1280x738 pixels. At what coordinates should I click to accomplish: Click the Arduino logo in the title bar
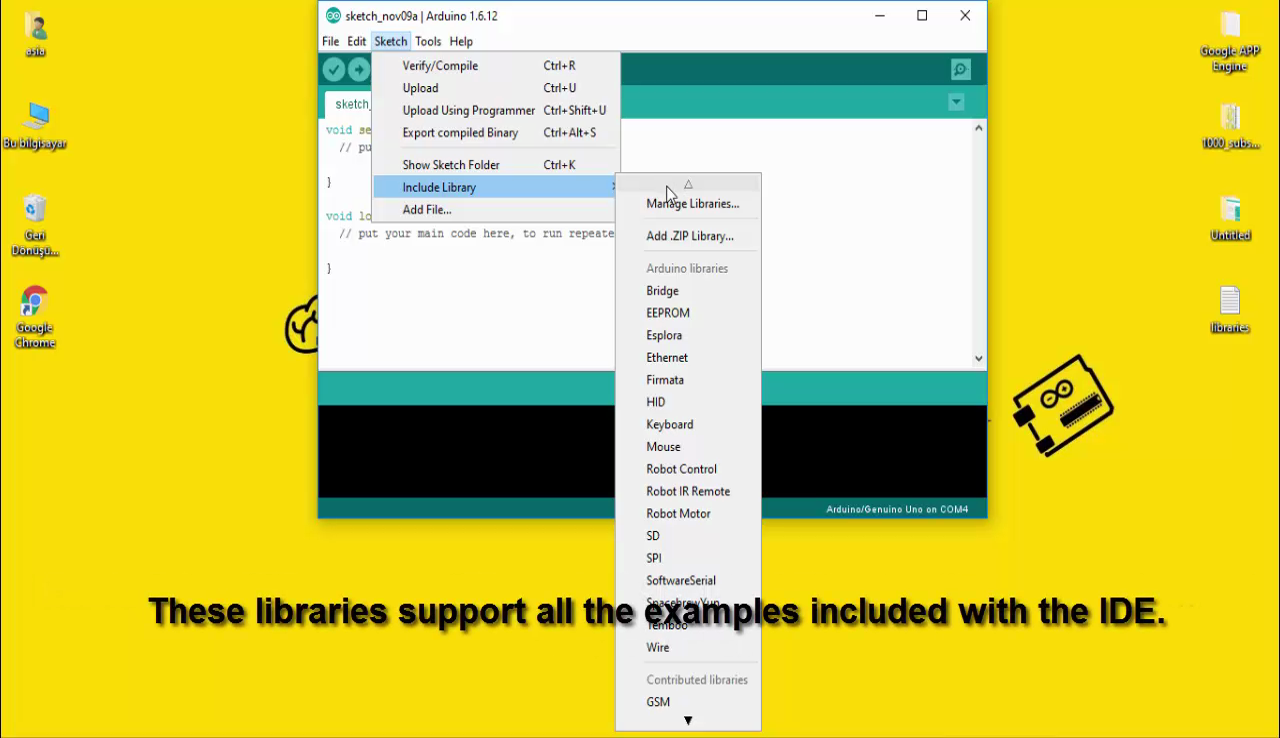[x=330, y=15]
